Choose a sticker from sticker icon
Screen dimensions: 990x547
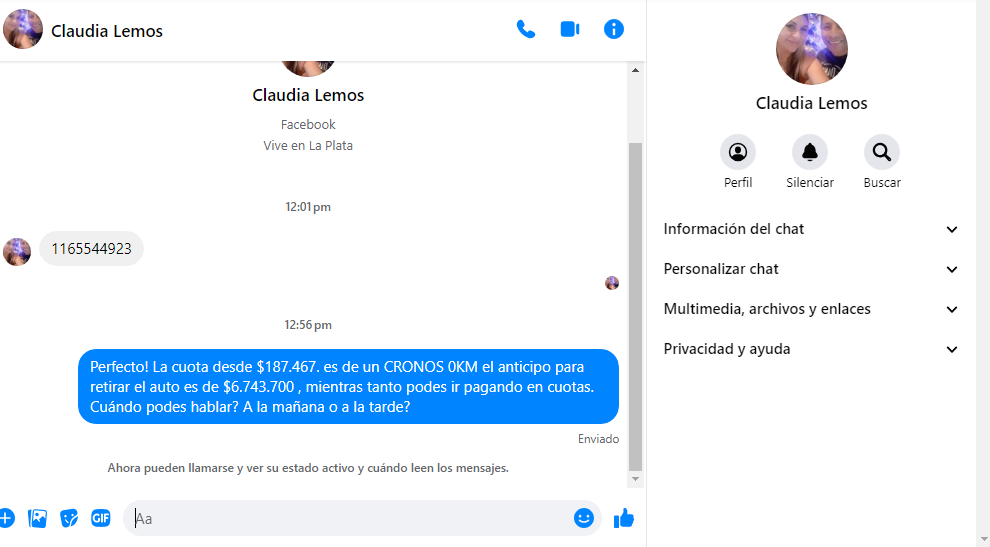(69, 519)
